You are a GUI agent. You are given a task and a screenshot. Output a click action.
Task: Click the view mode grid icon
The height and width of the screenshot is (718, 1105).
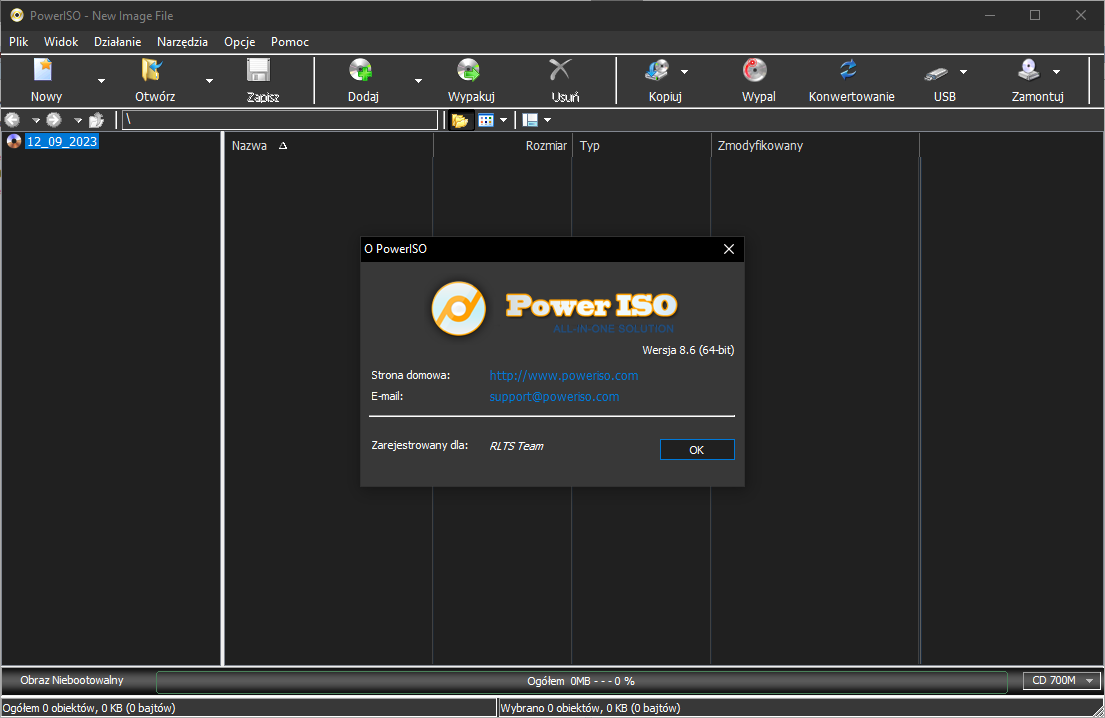point(486,120)
